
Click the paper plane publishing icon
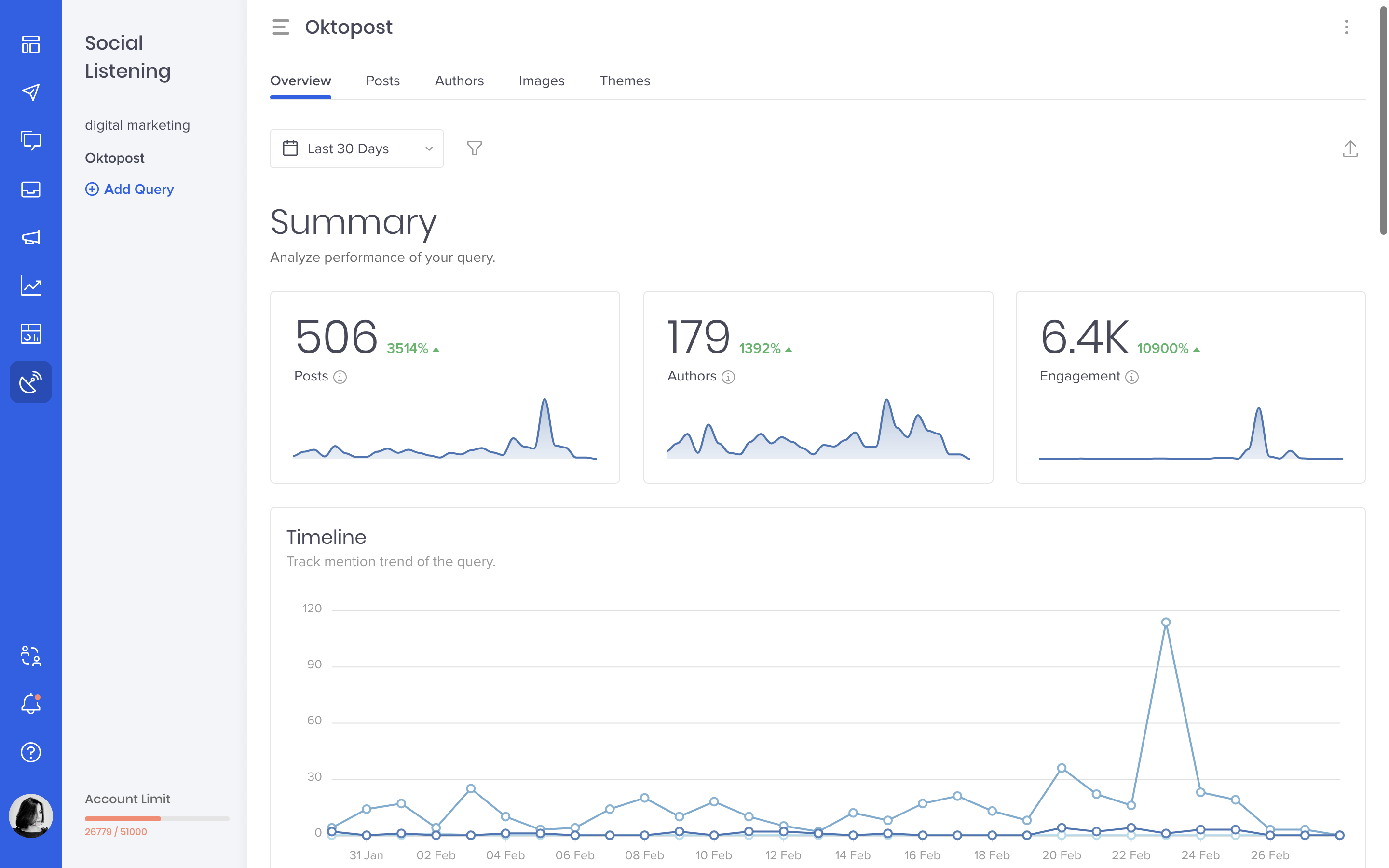(x=30, y=93)
